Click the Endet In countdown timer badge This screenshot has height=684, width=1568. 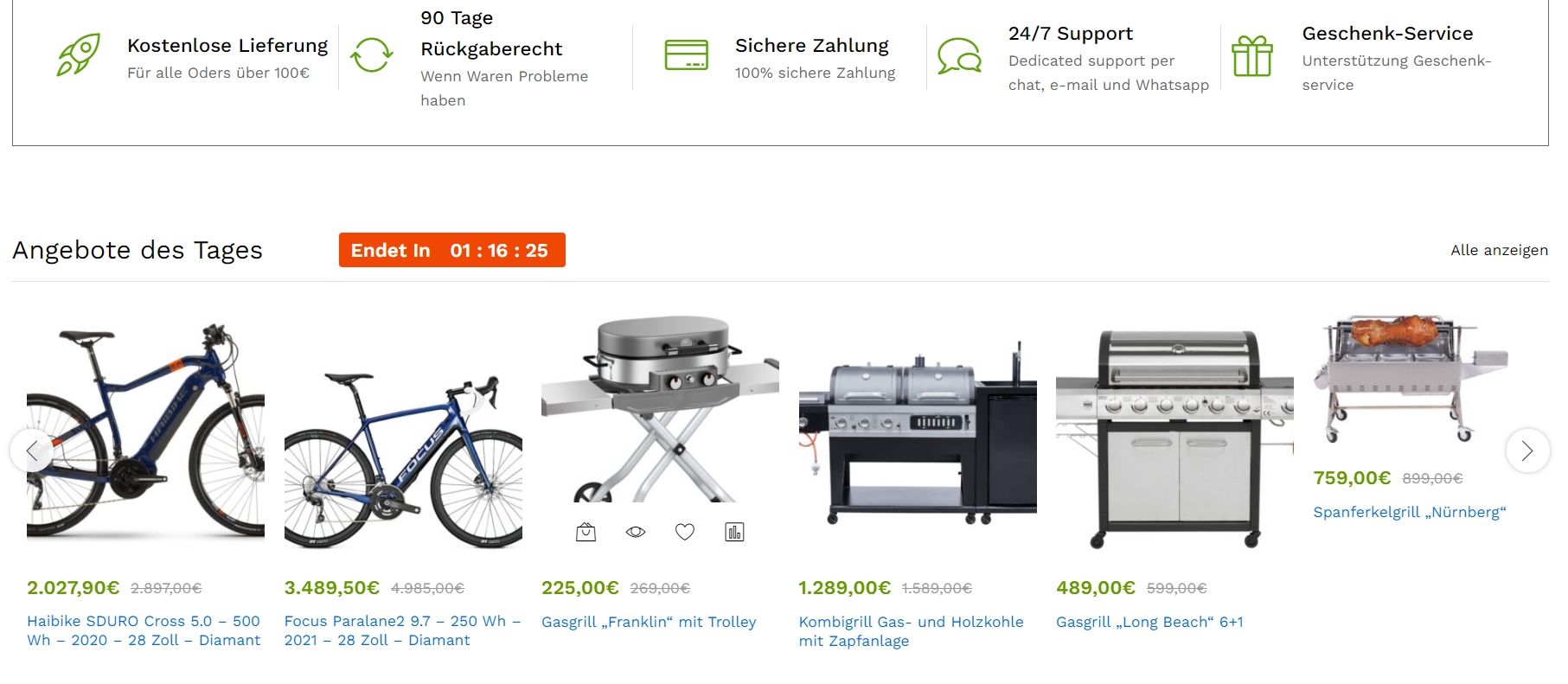(x=452, y=250)
